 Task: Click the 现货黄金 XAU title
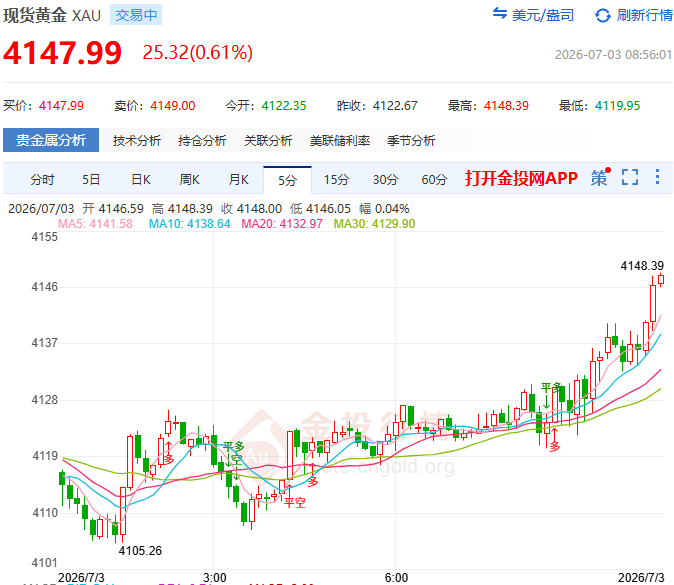click(52, 15)
